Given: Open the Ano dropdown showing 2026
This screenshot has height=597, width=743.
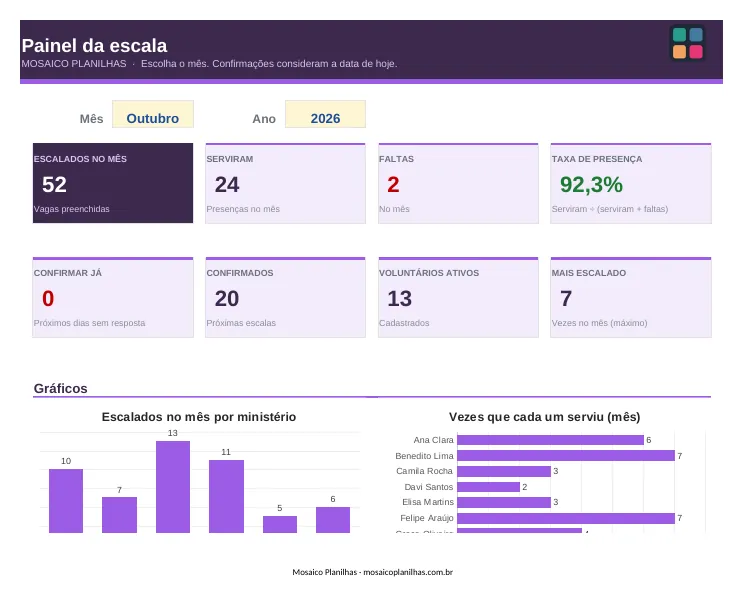Looking at the screenshot, I should (x=325, y=114).
